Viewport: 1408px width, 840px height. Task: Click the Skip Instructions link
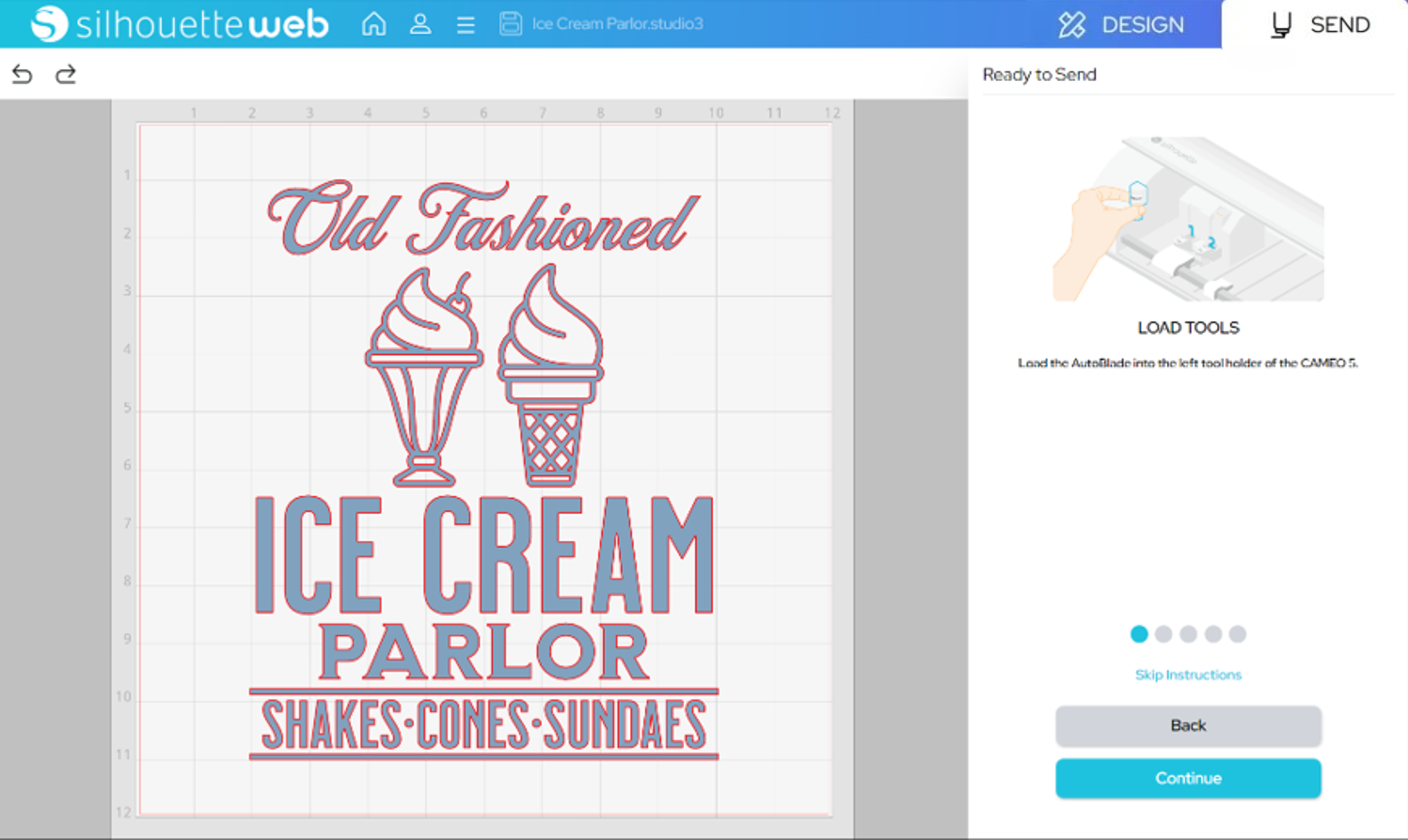[x=1188, y=675]
